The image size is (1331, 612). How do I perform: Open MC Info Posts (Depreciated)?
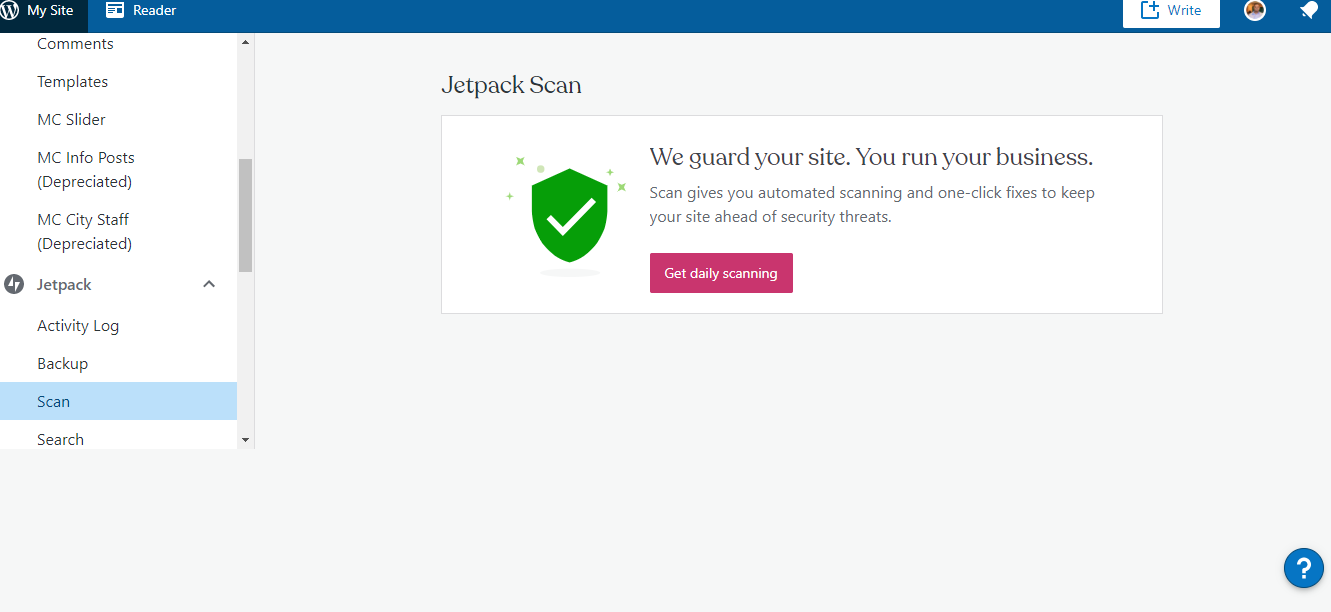(86, 170)
